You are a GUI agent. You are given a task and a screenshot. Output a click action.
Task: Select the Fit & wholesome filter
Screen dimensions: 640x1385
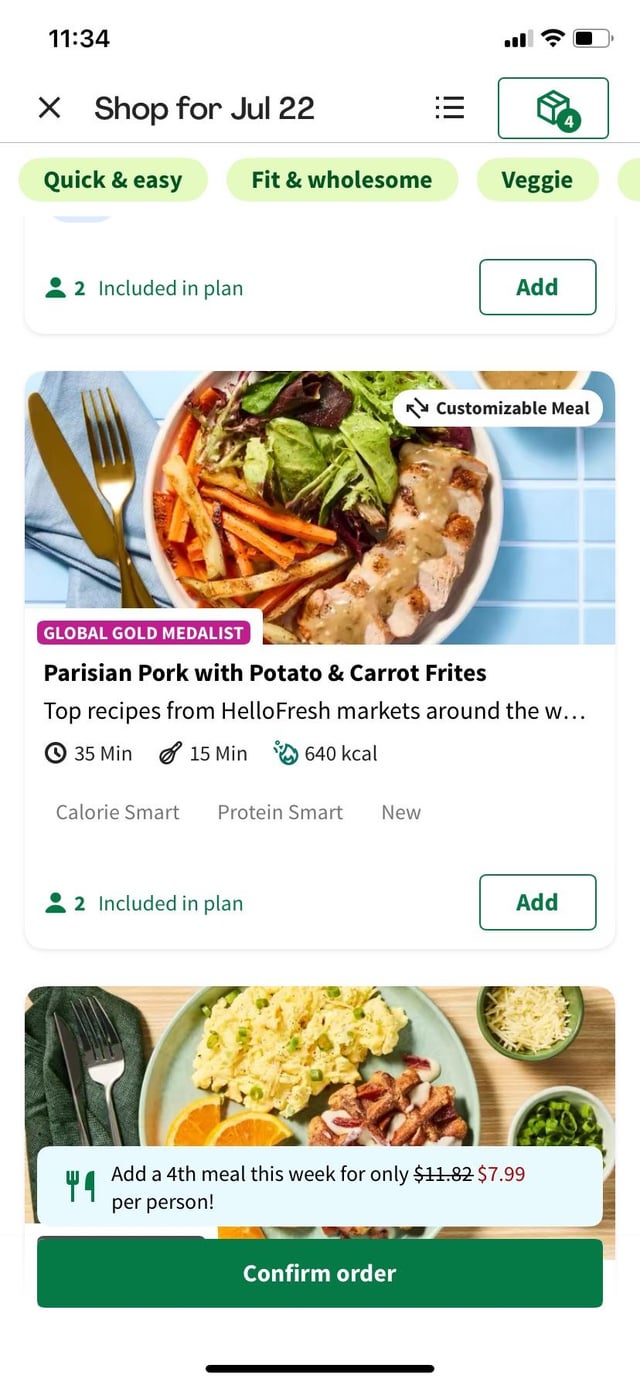pos(342,180)
